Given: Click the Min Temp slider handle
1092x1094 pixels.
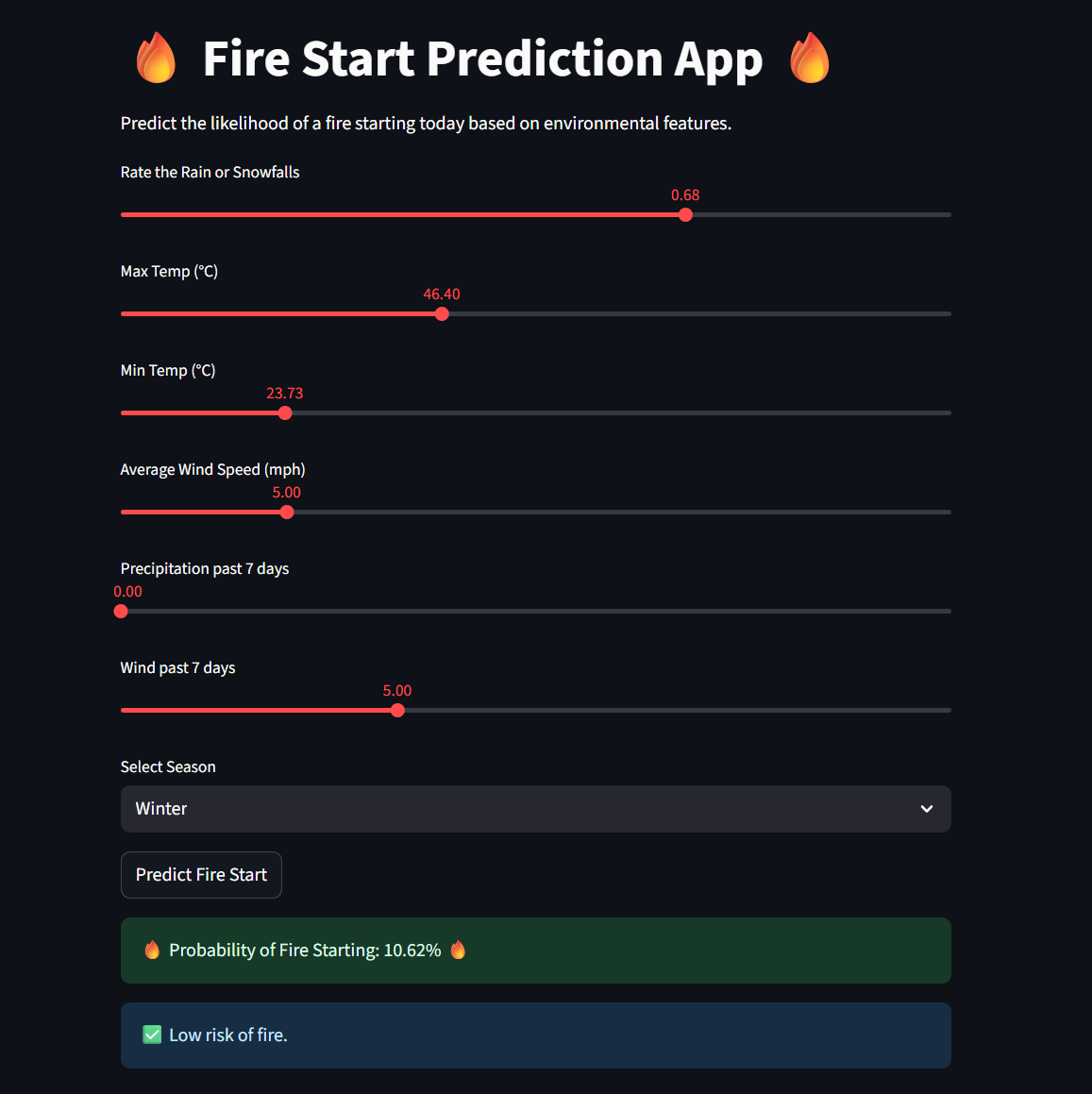Looking at the screenshot, I should [x=285, y=413].
